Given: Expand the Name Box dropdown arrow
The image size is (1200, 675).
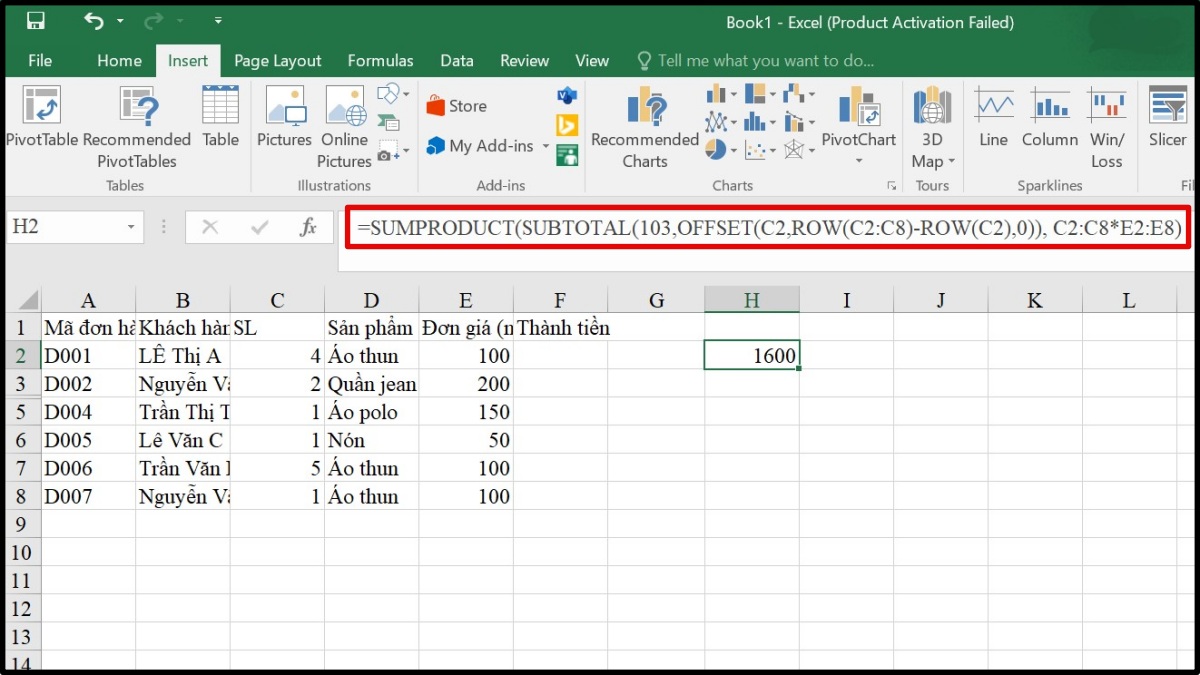Looking at the screenshot, I should click(131, 228).
